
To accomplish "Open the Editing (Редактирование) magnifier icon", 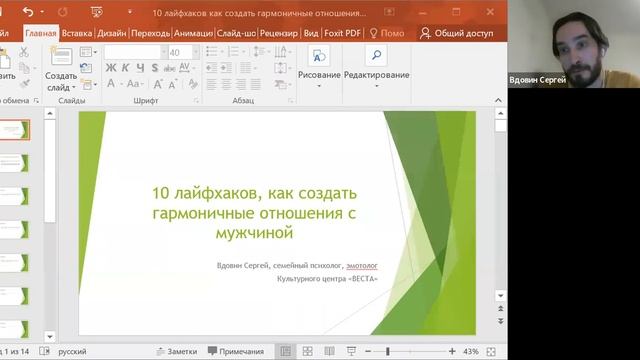I will 376,55.
